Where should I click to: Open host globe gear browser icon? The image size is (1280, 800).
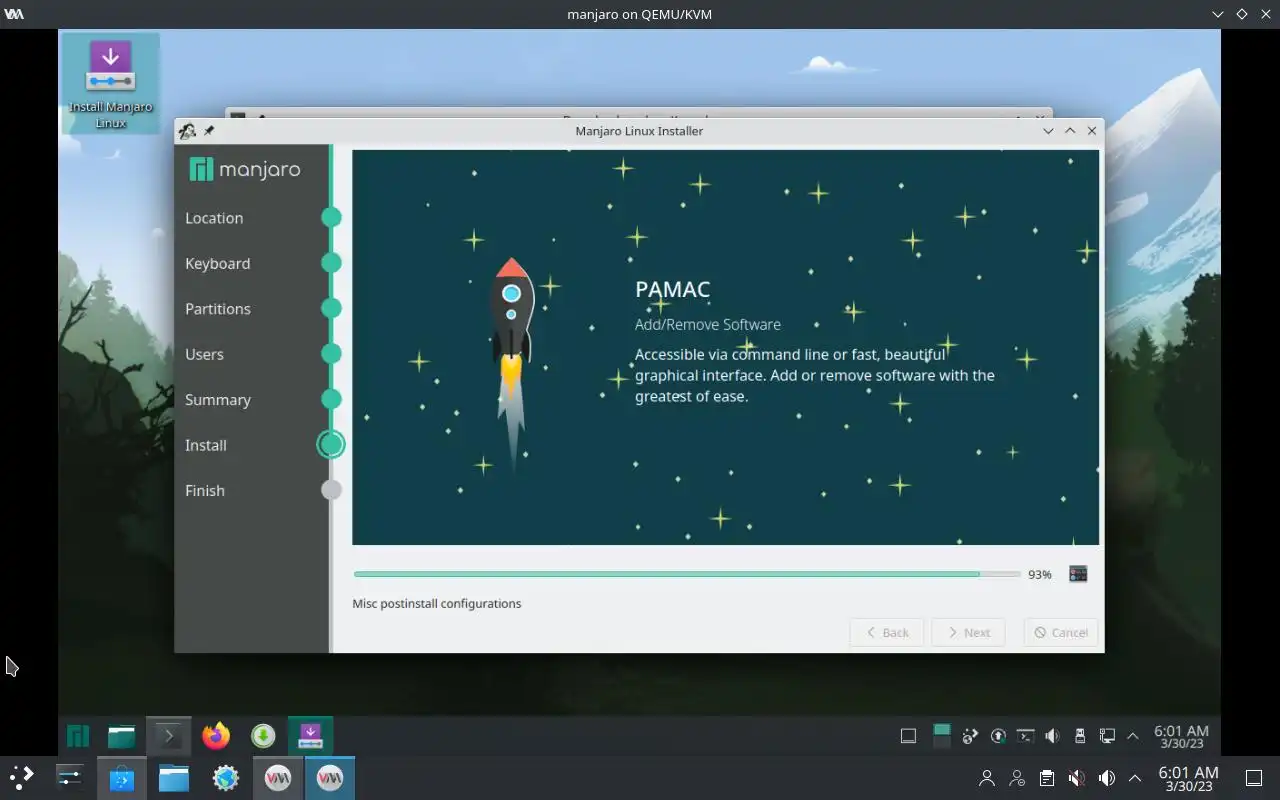pyautogui.click(x=226, y=777)
